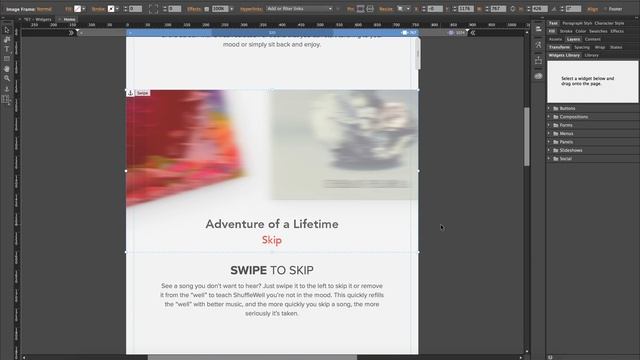The width and height of the screenshot is (640, 360).
Task: Click the corner radius options icon in control bar
Action: [x=153, y=9]
